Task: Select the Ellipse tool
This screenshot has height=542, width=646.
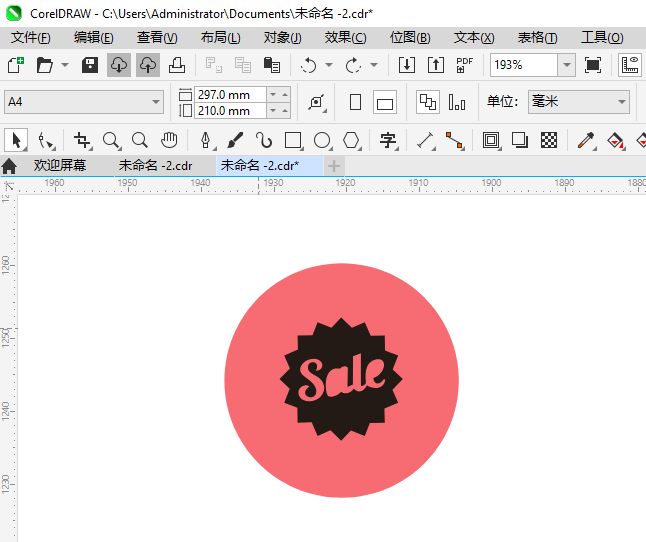Action: [x=322, y=140]
